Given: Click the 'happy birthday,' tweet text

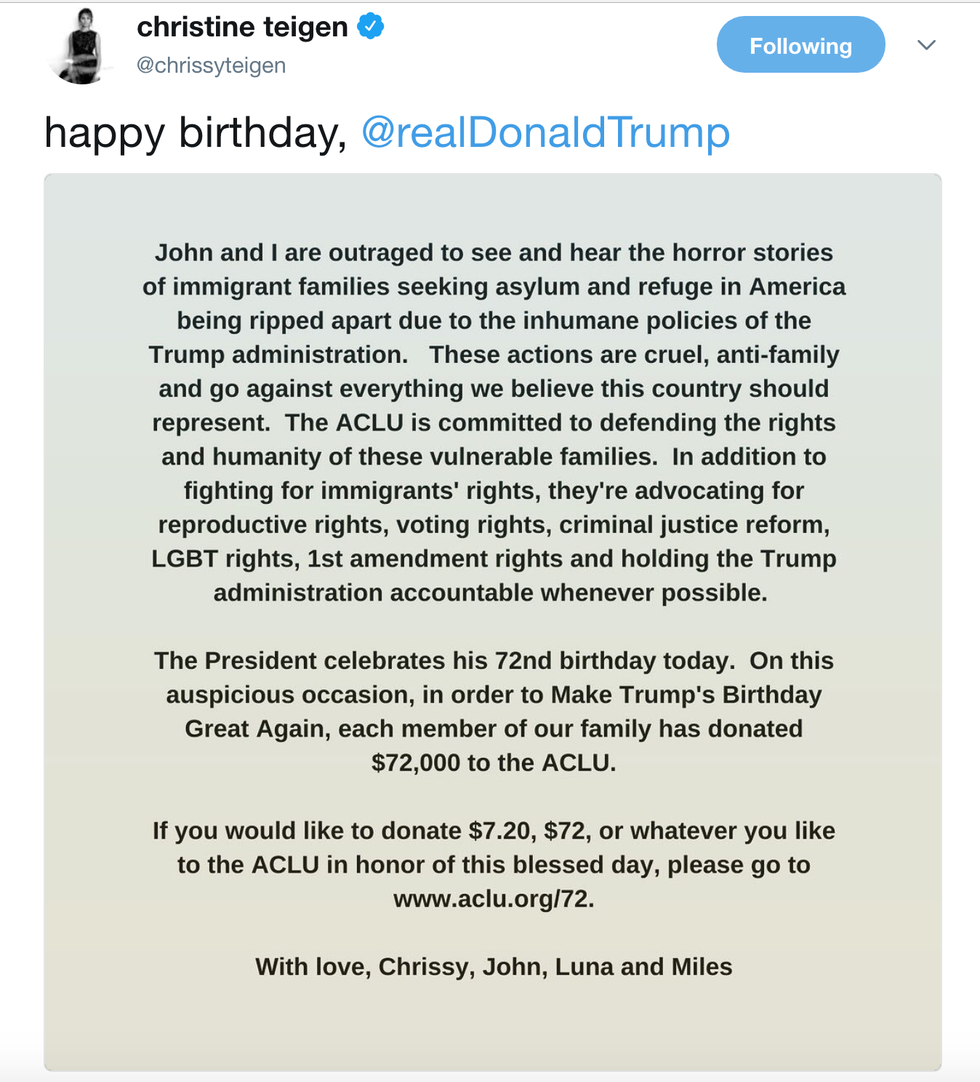Looking at the screenshot, I should (x=195, y=132).
